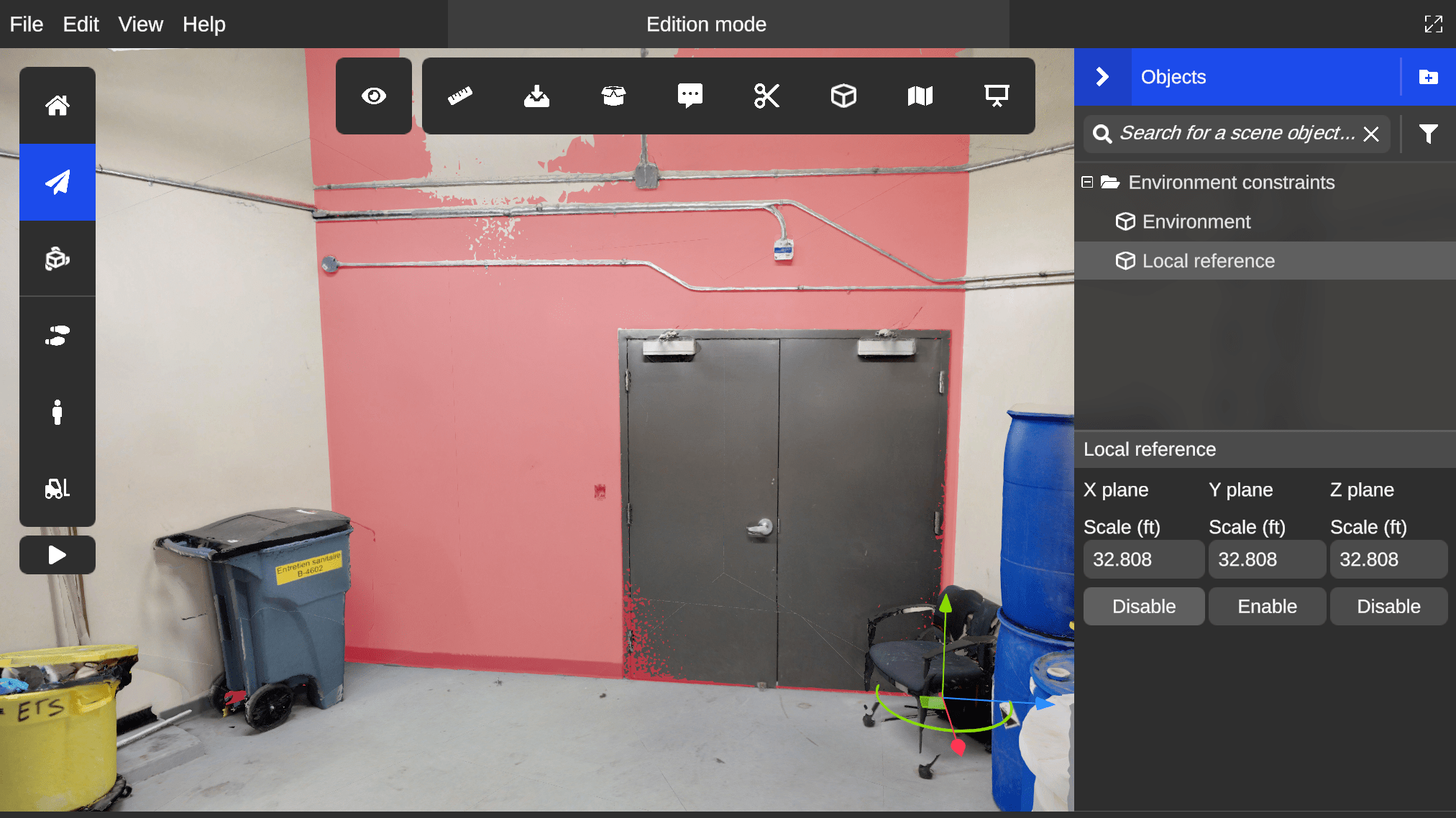Open the filter funnel options
Image resolution: width=1456 pixels, height=818 pixels.
[1428, 134]
